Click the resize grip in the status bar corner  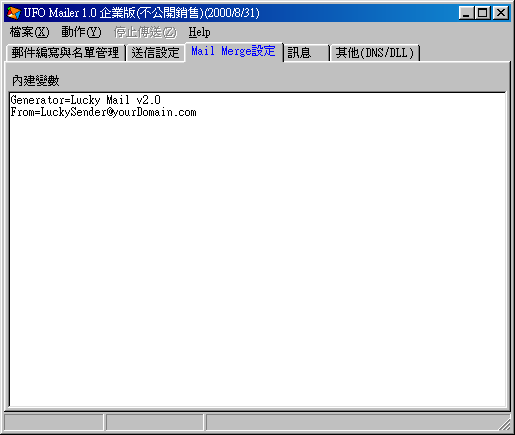coord(504,424)
